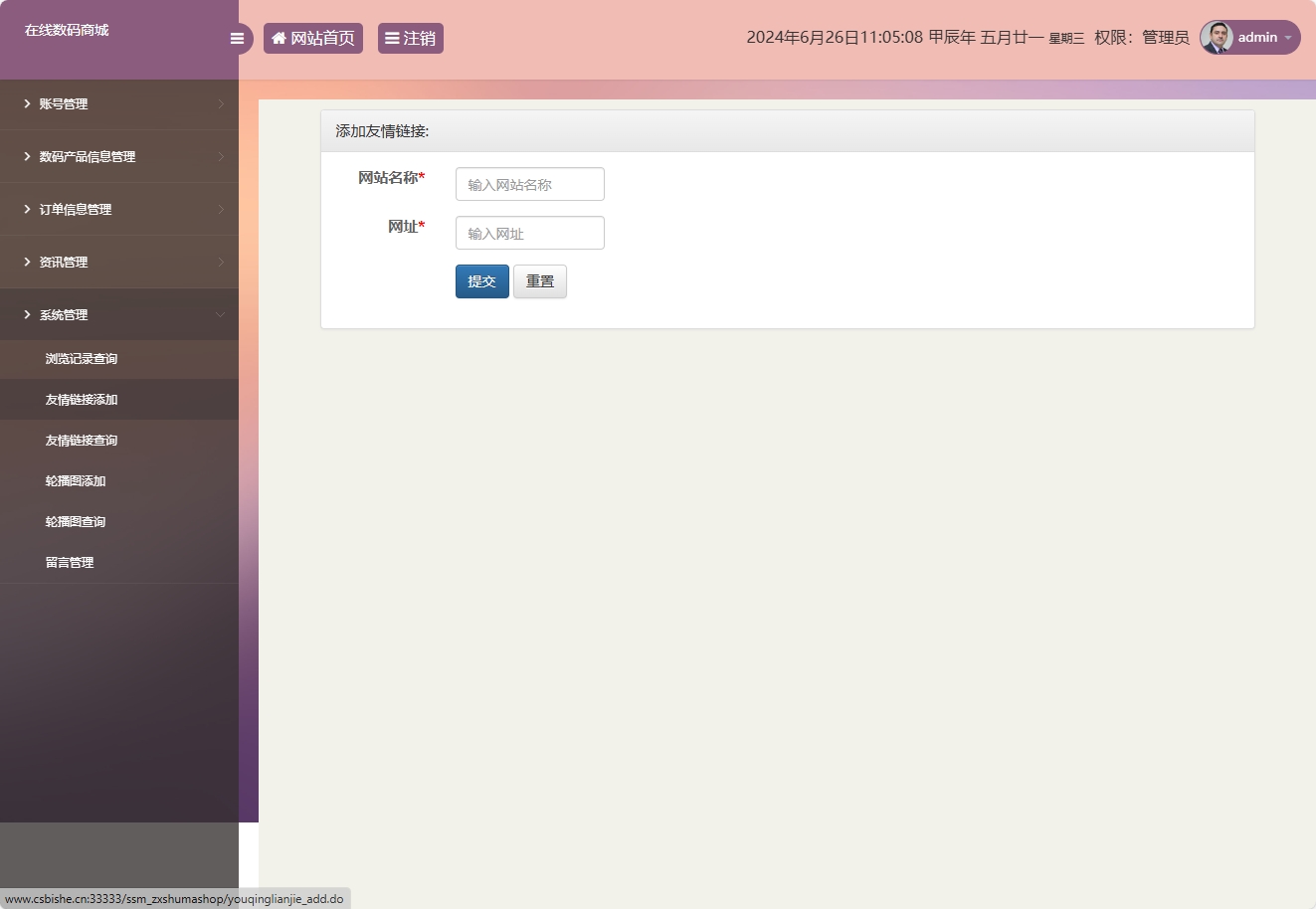This screenshot has width=1316, height=909.
Task: Open the 账号管理 menu
Action: tap(119, 103)
